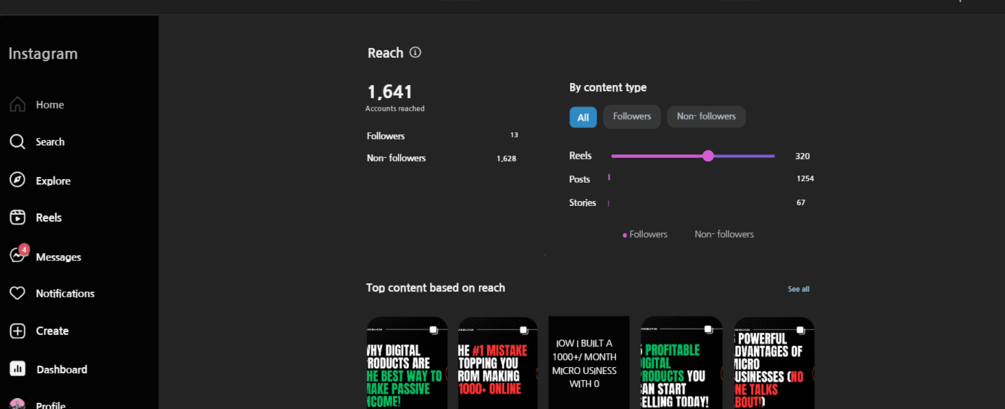The height and width of the screenshot is (409, 1005).
Task: Select the All content type filter
Action: pos(583,117)
